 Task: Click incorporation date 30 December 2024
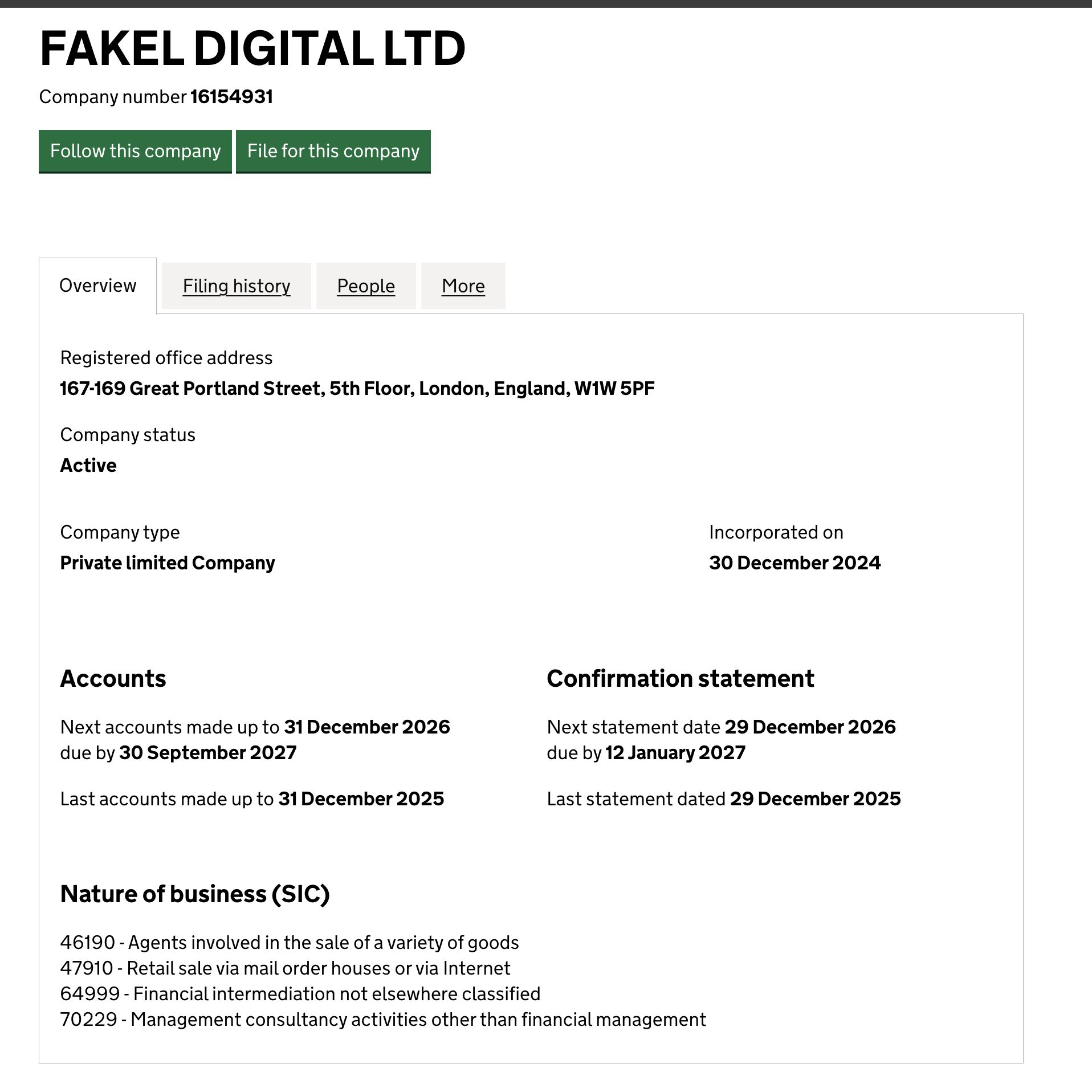[794, 563]
